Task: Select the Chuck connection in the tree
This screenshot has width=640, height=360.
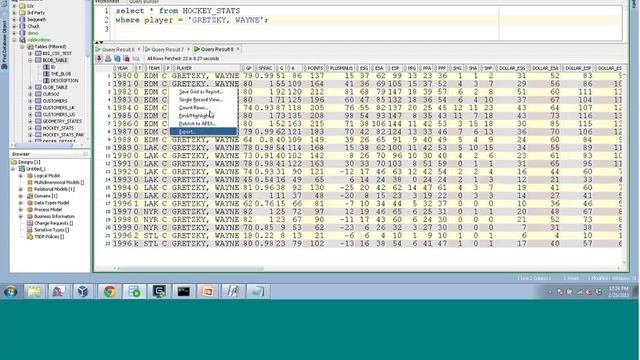Action: (x=33, y=26)
